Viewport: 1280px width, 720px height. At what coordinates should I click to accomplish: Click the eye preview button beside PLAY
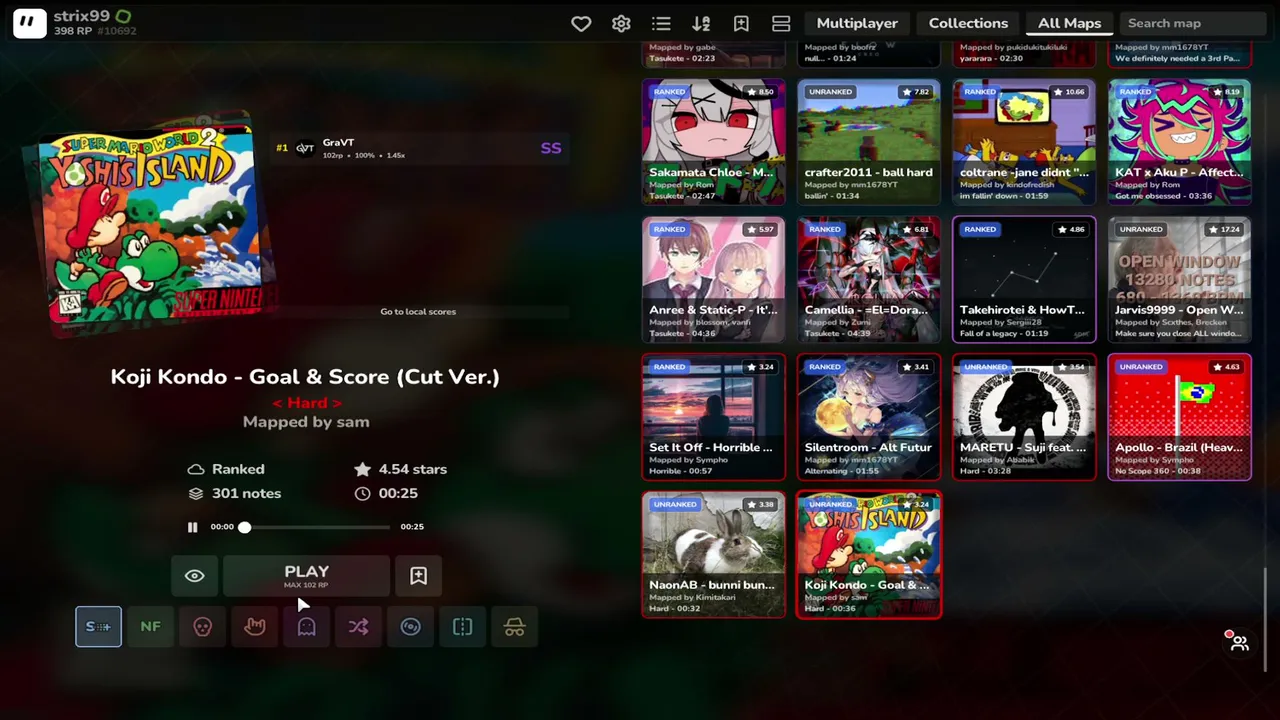pos(195,576)
